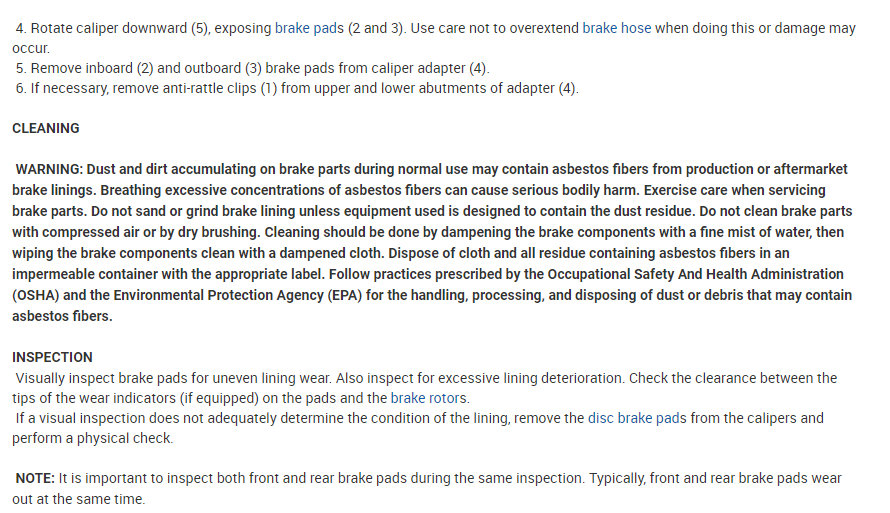Click the bold NOTE: label
This screenshot has height=513, width=890.
[36, 479]
